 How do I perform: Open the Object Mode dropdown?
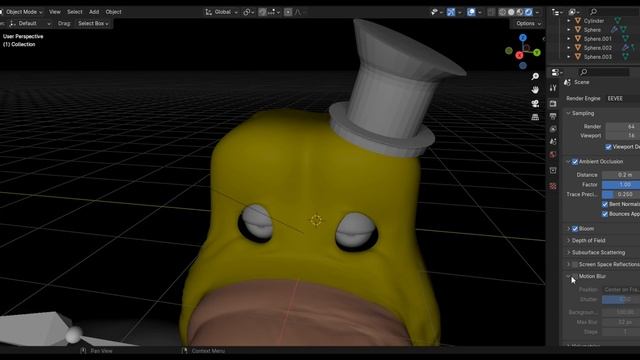point(21,12)
